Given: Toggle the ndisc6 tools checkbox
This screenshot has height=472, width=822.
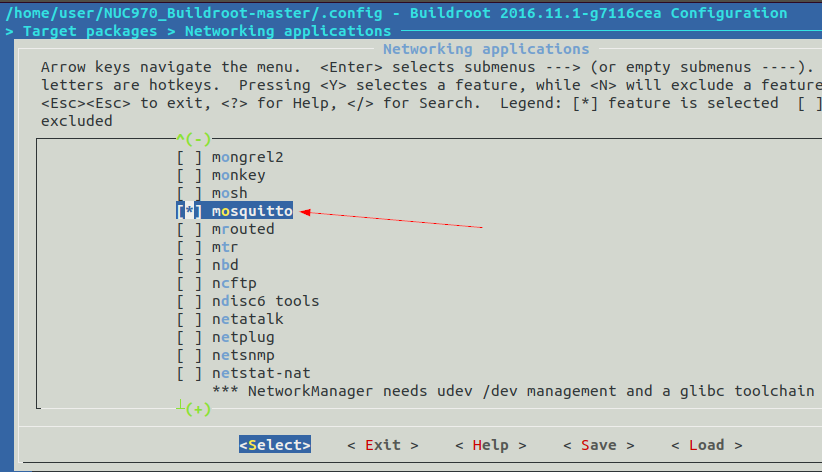Looking at the screenshot, I should (x=189, y=301).
